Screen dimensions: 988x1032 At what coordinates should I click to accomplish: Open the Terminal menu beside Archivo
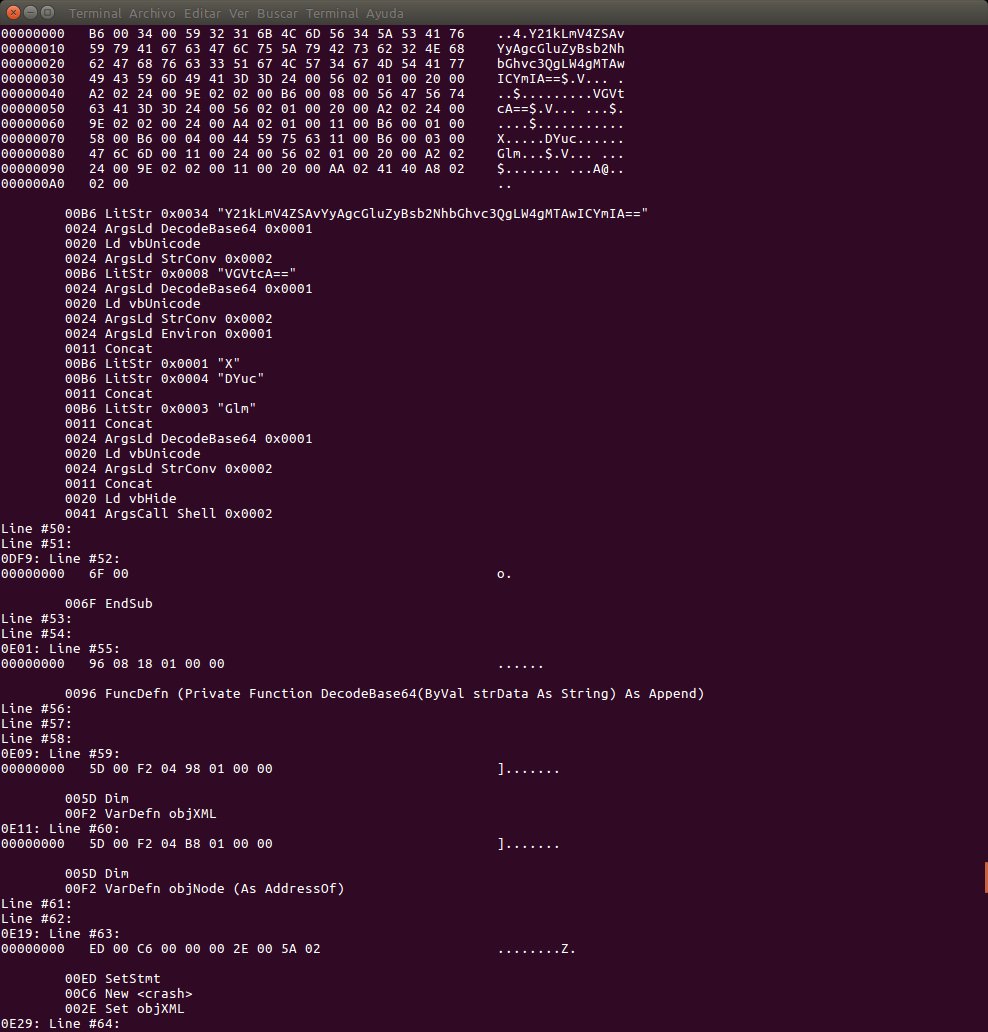tap(95, 13)
